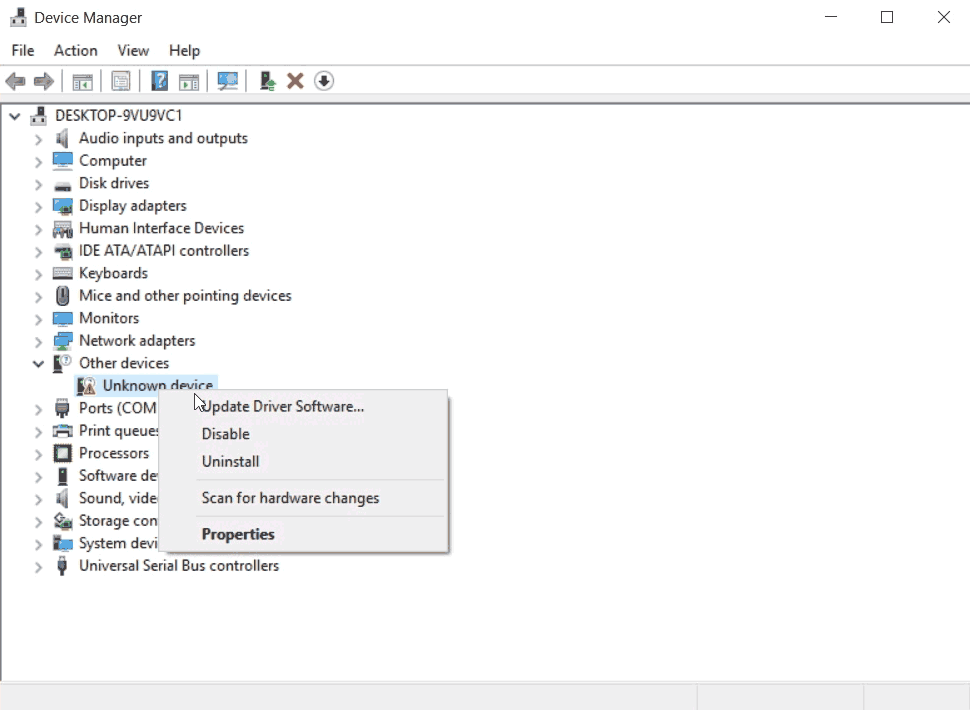Open the Help menu
This screenshot has height=710, width=970.
pos(184,51)
